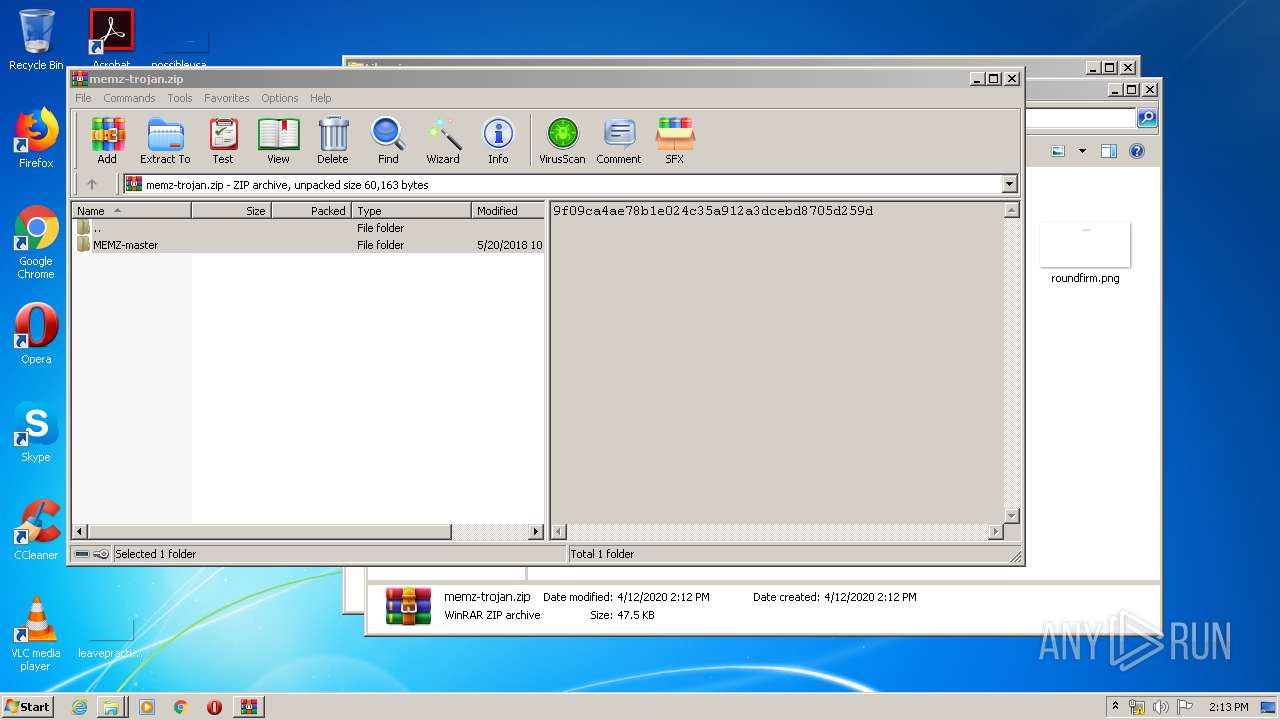Start VirusScan on the archive
This screenshot has width=1280, height=720.
click(562, 140)
